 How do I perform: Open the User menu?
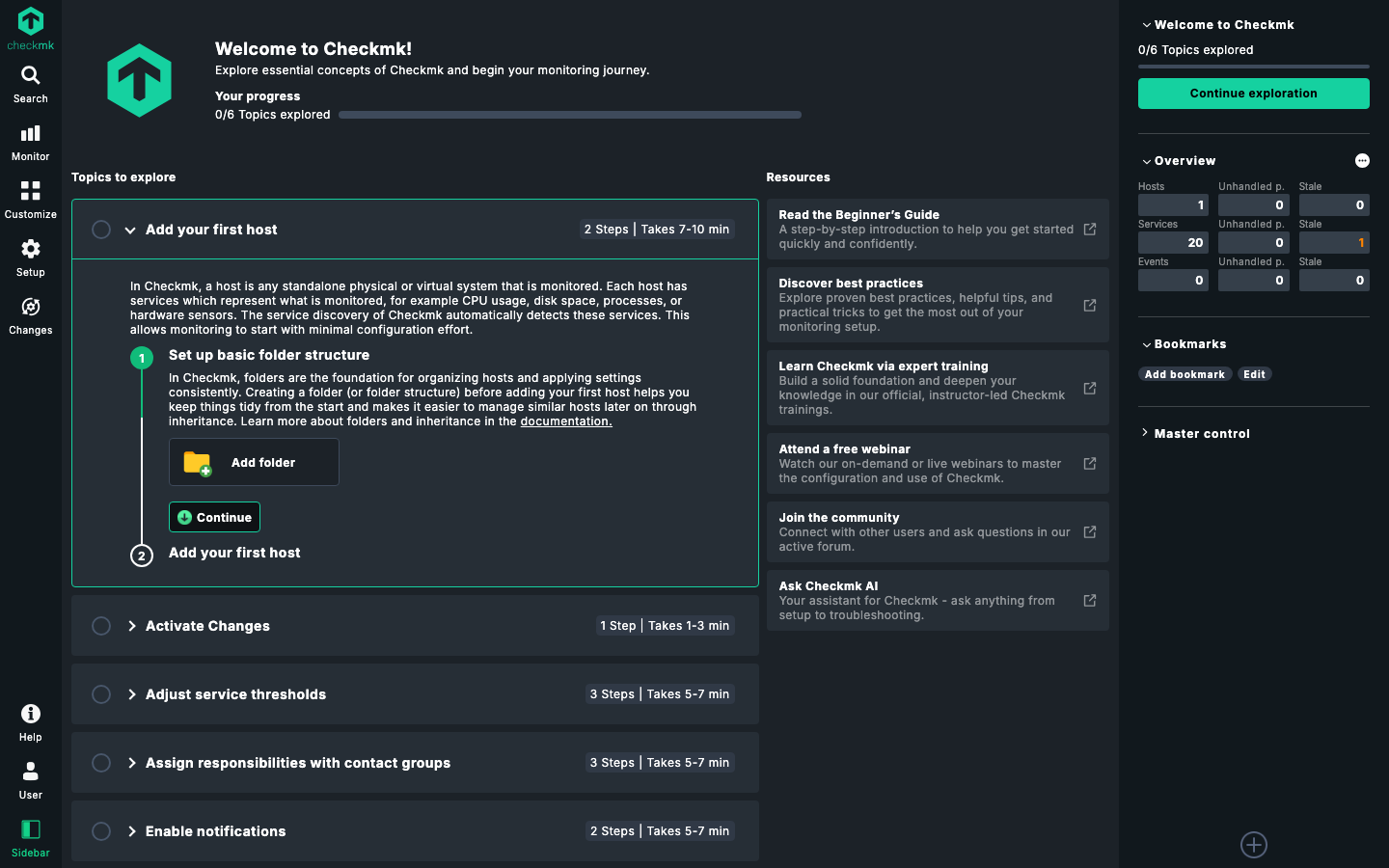click(x=31, y=781)
